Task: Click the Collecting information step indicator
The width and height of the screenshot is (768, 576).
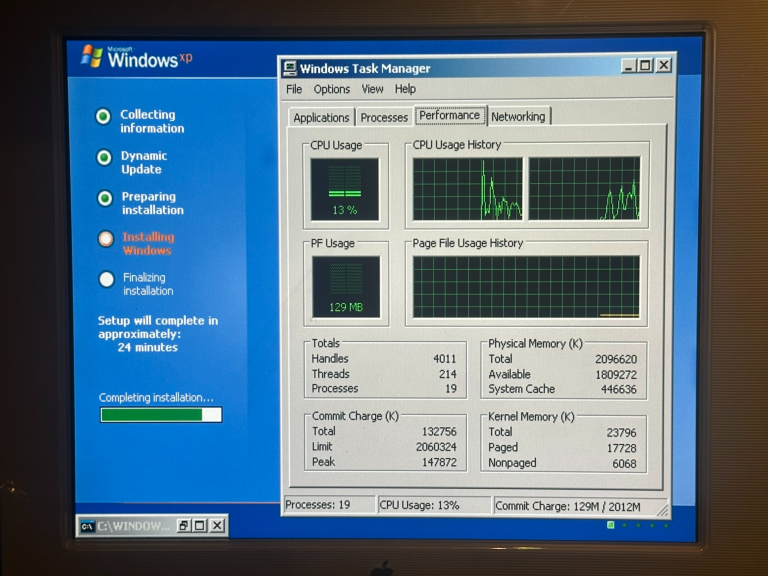Action: point(103,117)
